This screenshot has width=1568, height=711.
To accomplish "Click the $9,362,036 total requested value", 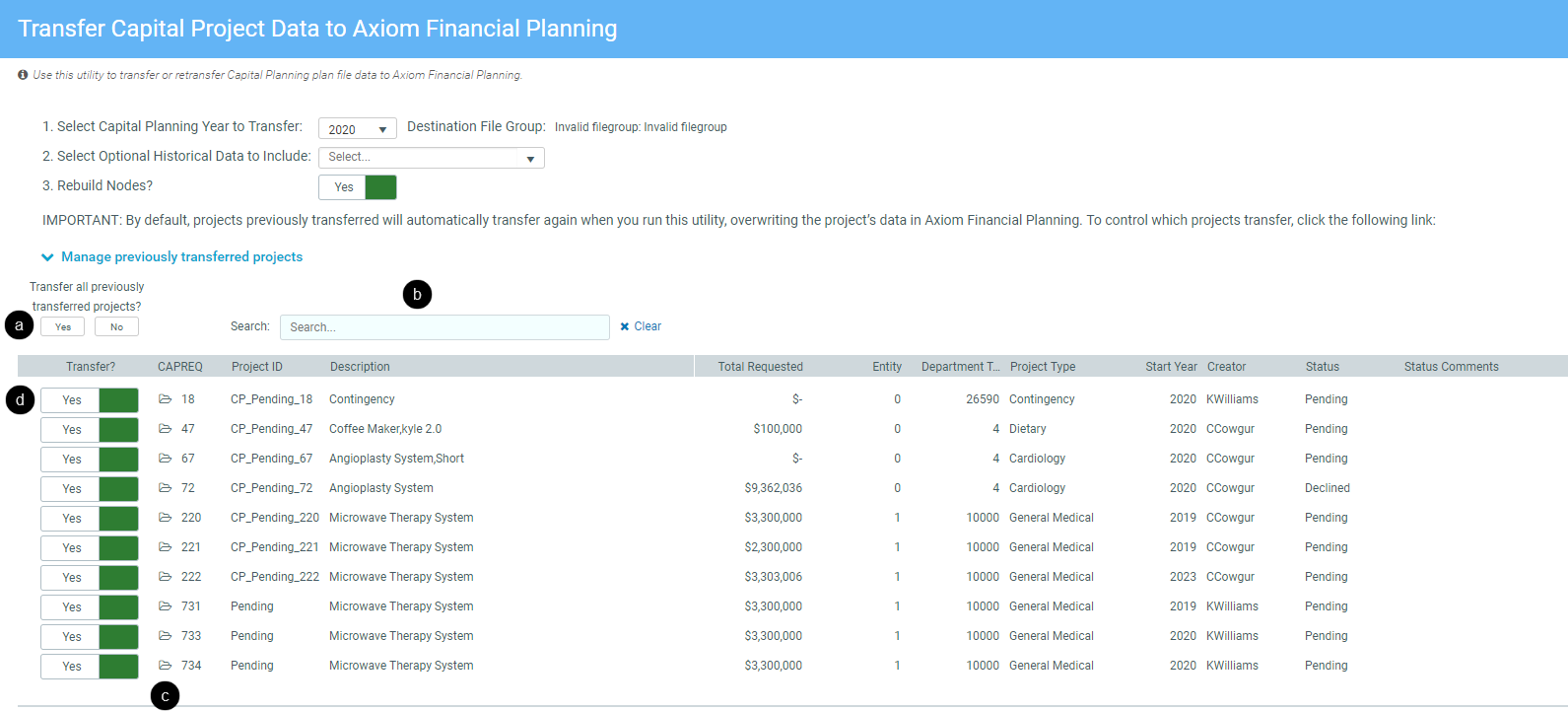I will pyautogui.click(x=774, y=488).
